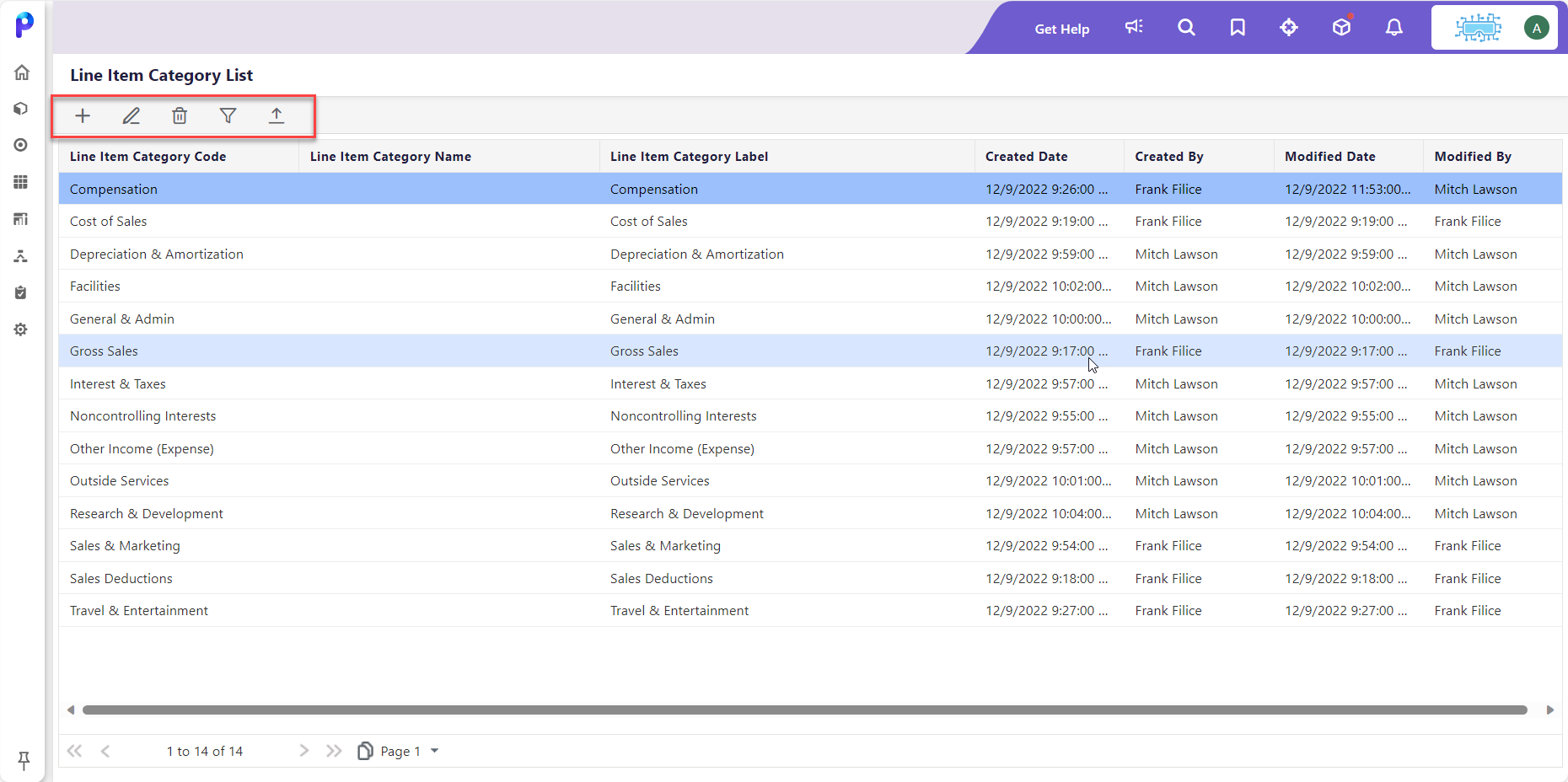Click the 12/9/2022 11:53:00 modified date cell
The height and width of the screenshot is (782, 1568).
pyautogui.click(x=1348, y=190)
